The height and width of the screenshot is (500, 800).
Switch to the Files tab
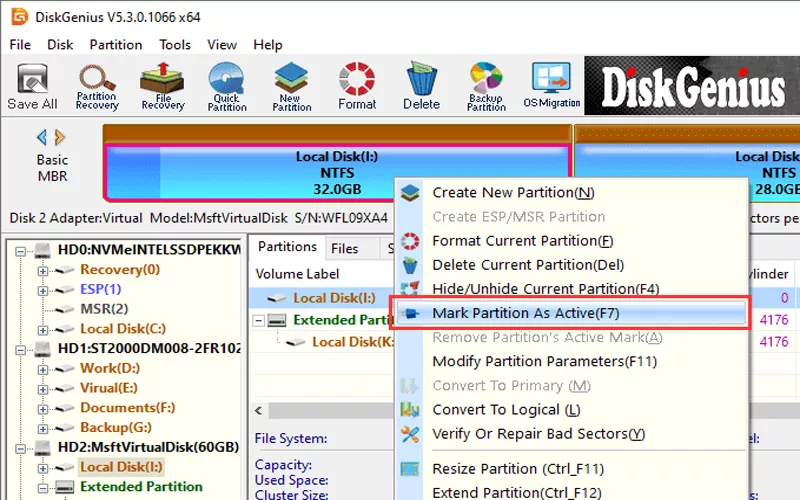click(345, 248)
